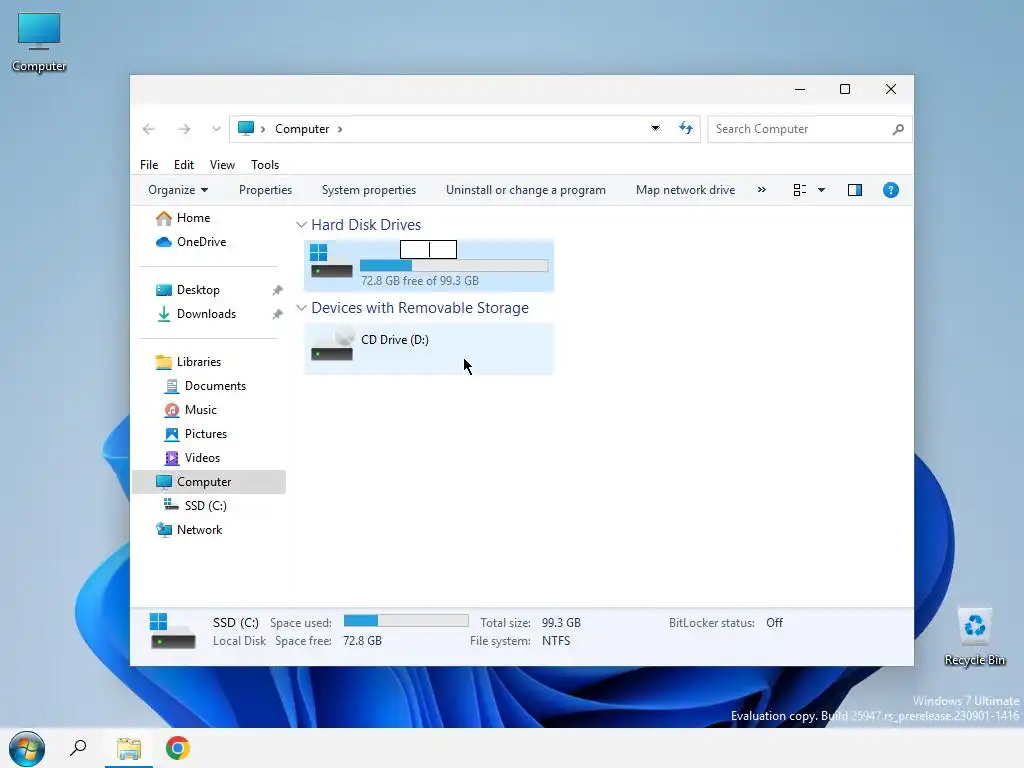Click details pane SSD drive icon
The width and height of the screenshot is (1024, 768).
pos(172,631)
